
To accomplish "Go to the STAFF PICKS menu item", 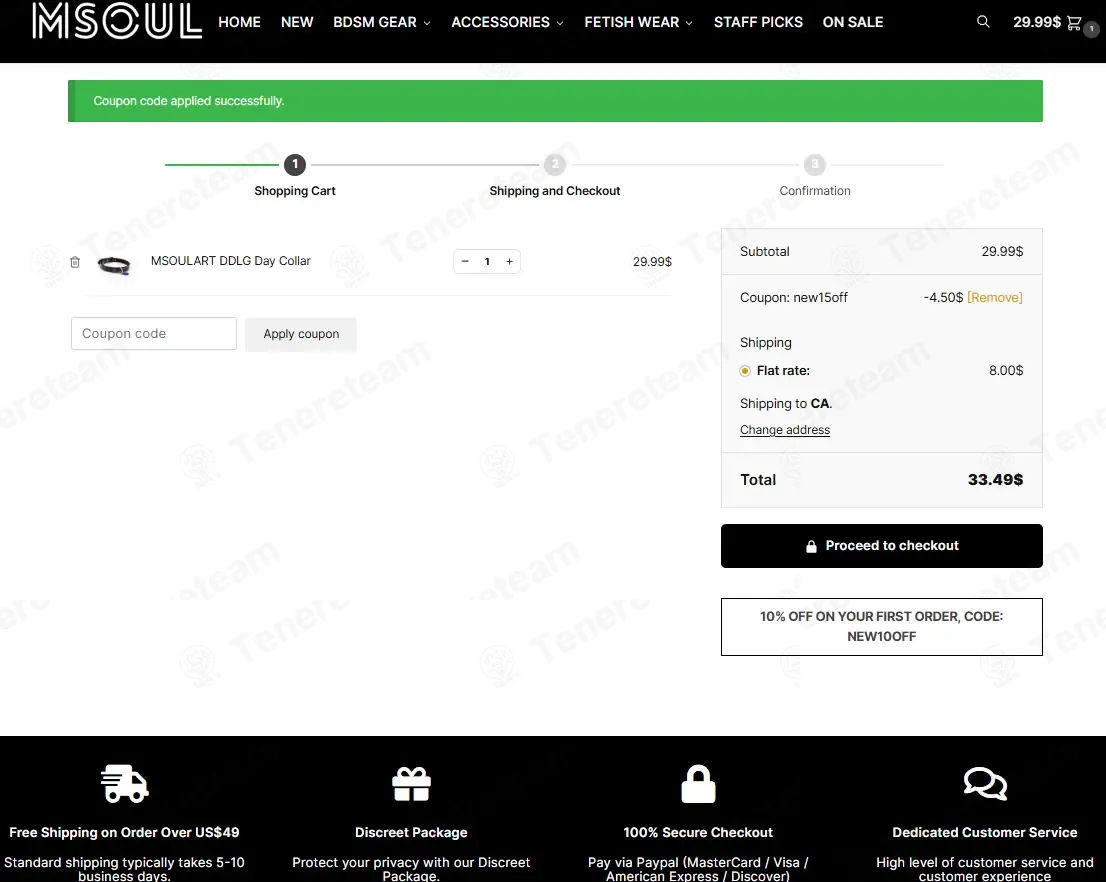I will tap(758, 23).
